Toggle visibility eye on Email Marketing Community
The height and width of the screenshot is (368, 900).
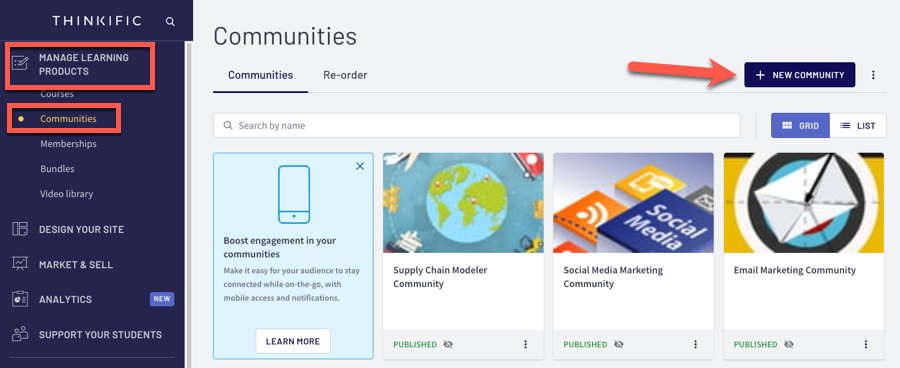tap(789, 344)
